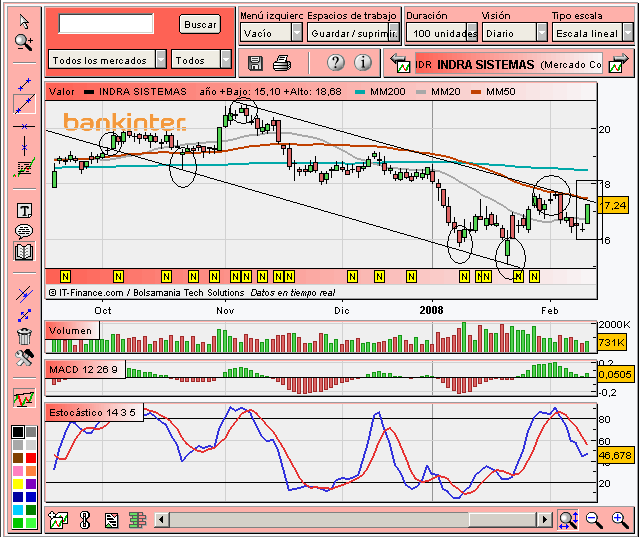The height and width of the screenshot is (539, 641).
Task: Open the Escala lineal dropdown
Action: point(592,33)
